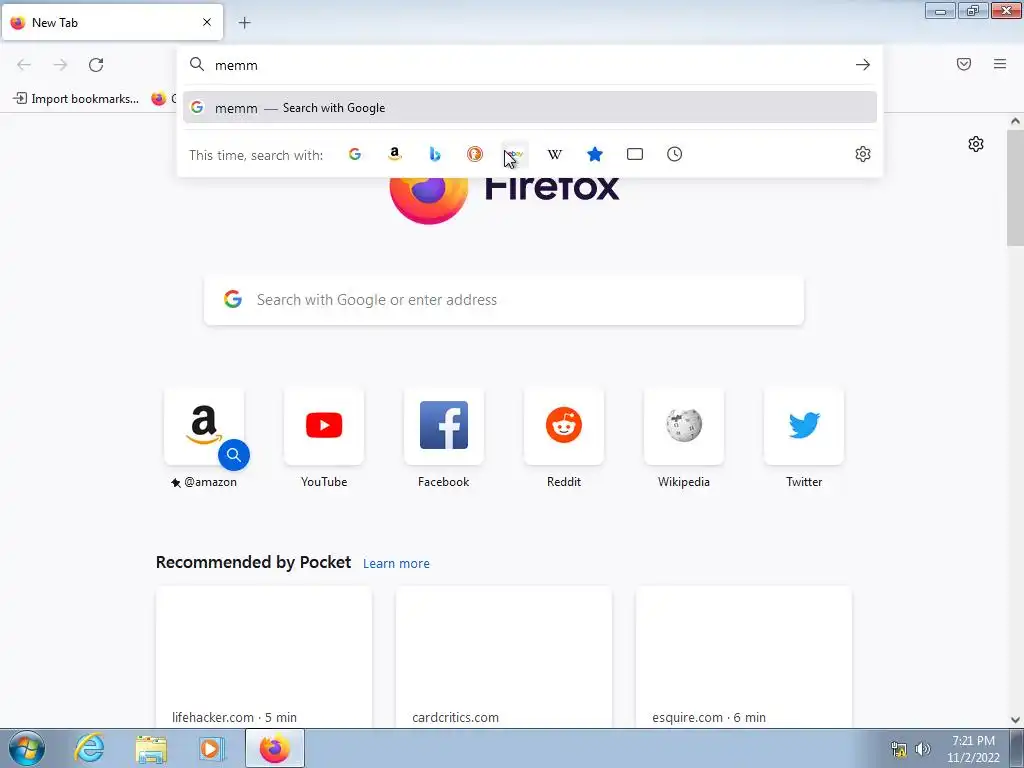This screenshot has height=768, width=1024.
Task: Close the New Tab tab
Action: [x=207, y=22]
